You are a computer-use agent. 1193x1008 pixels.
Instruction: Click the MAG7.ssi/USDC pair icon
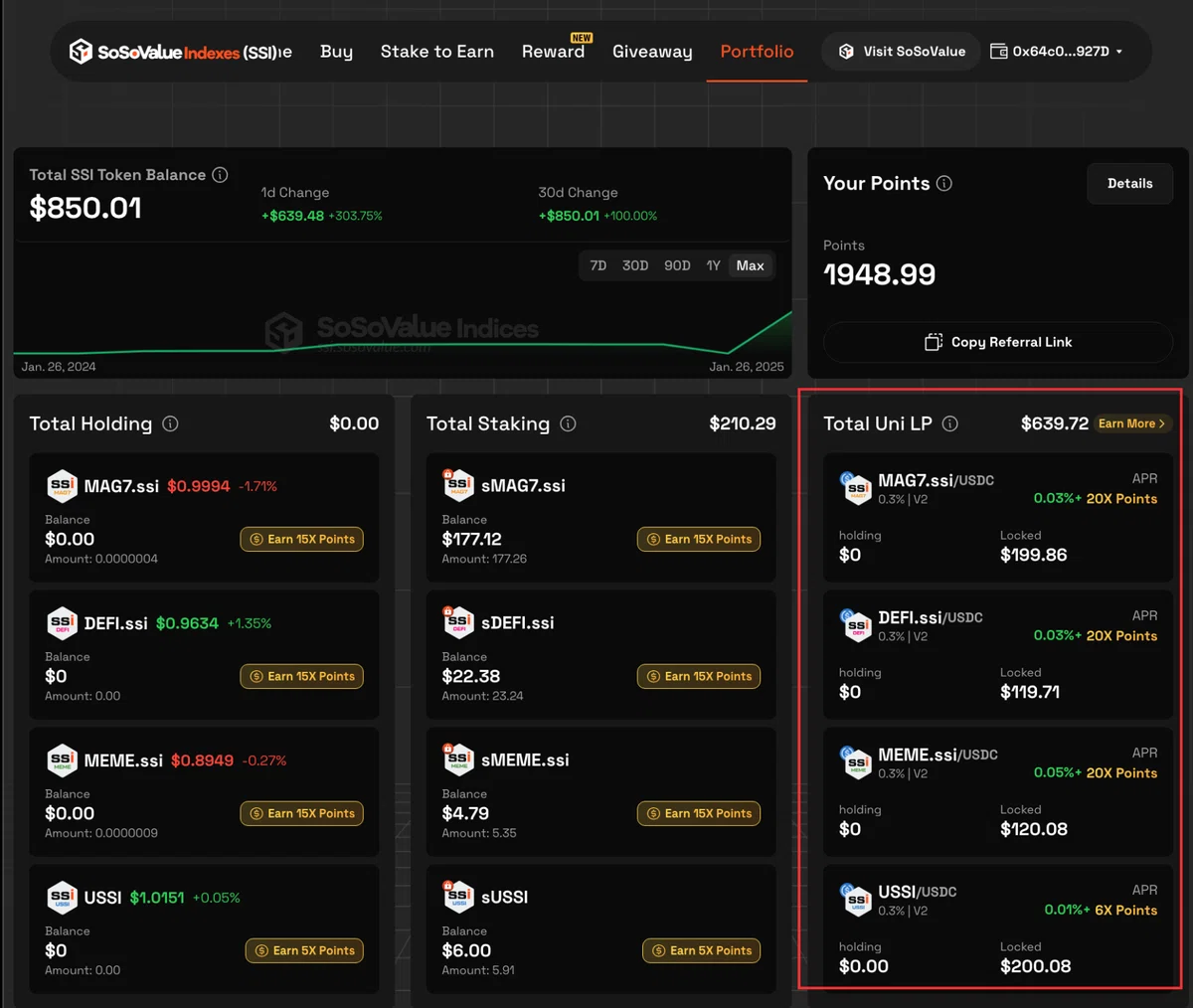point(856,488)
